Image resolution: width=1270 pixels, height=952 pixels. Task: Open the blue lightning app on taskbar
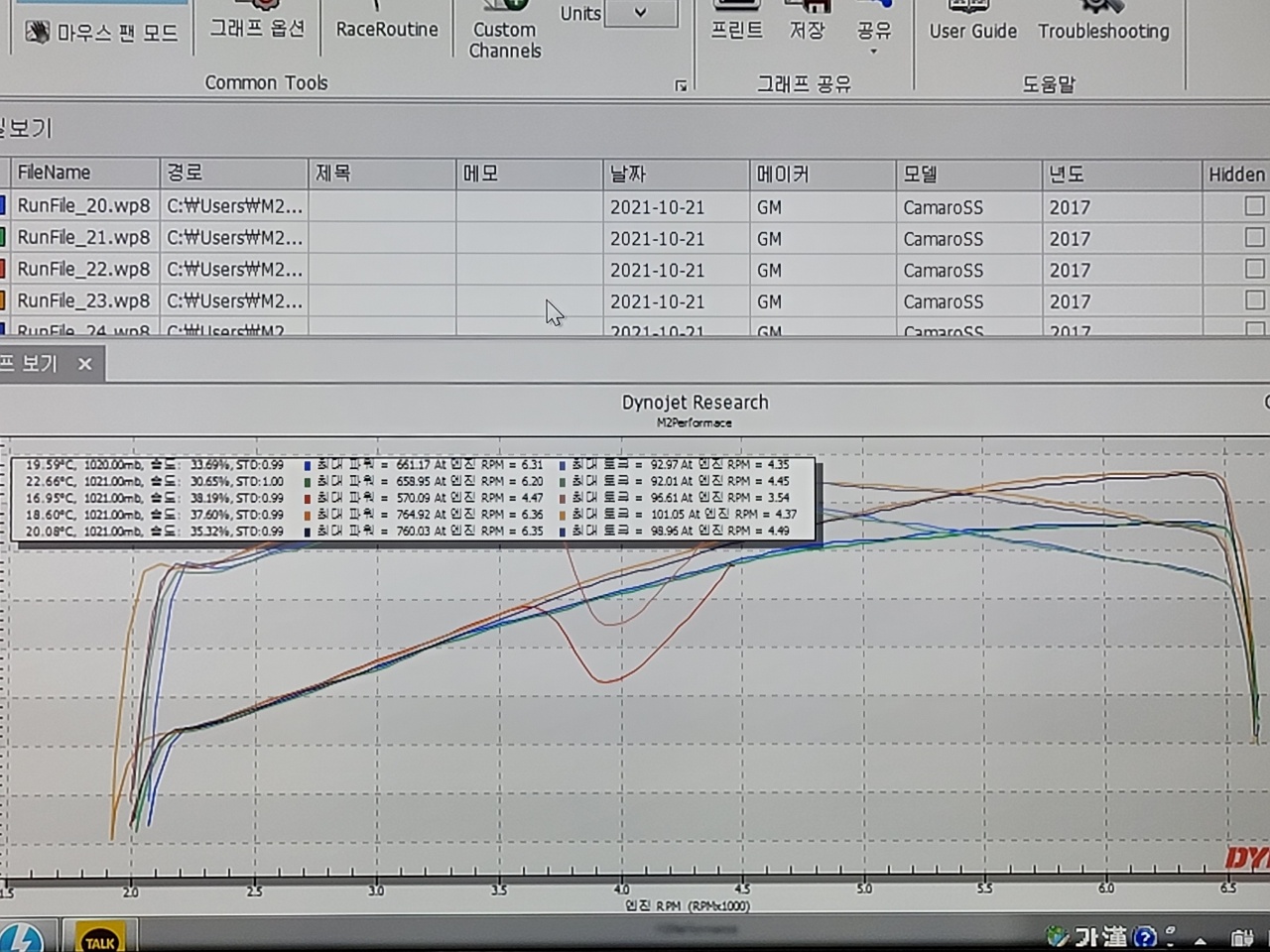(22, 939)
